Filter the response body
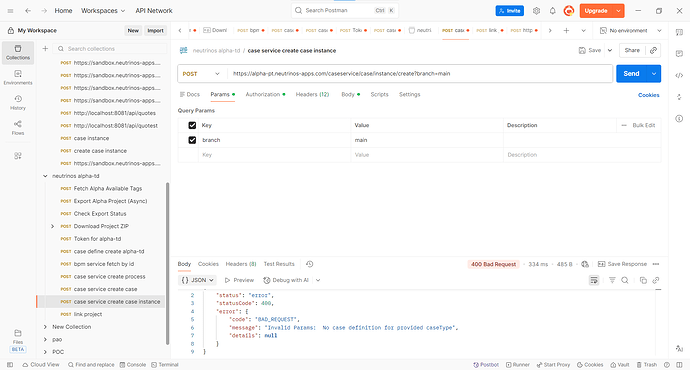This screenshot has height=370, width=690. tap(612, 280)
